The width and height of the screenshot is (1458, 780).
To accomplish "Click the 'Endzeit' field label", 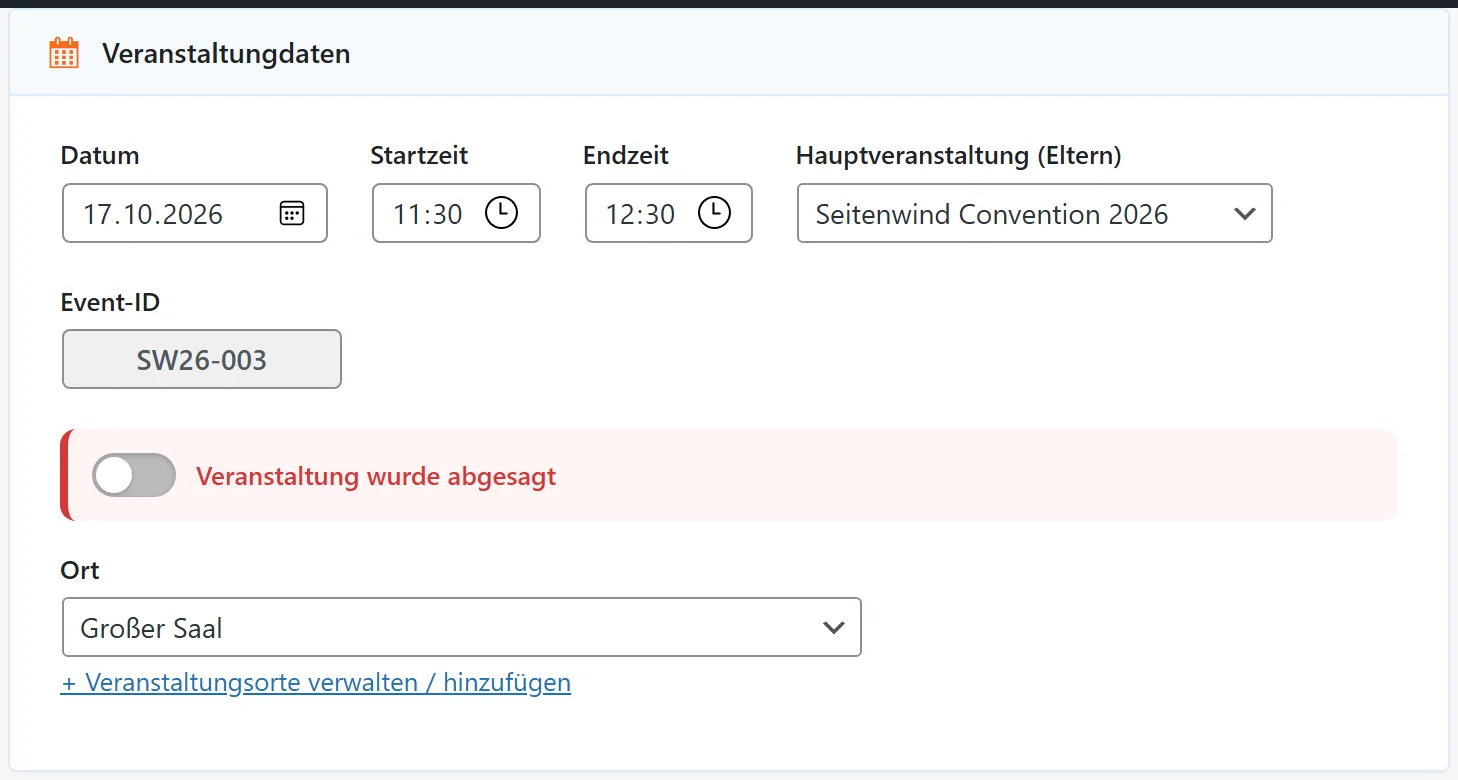I will (x=626, y=155).
